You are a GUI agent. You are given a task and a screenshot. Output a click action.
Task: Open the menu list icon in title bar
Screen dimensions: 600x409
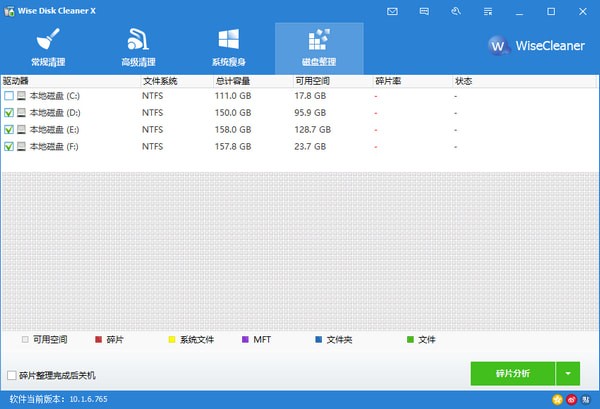(487, 11)
